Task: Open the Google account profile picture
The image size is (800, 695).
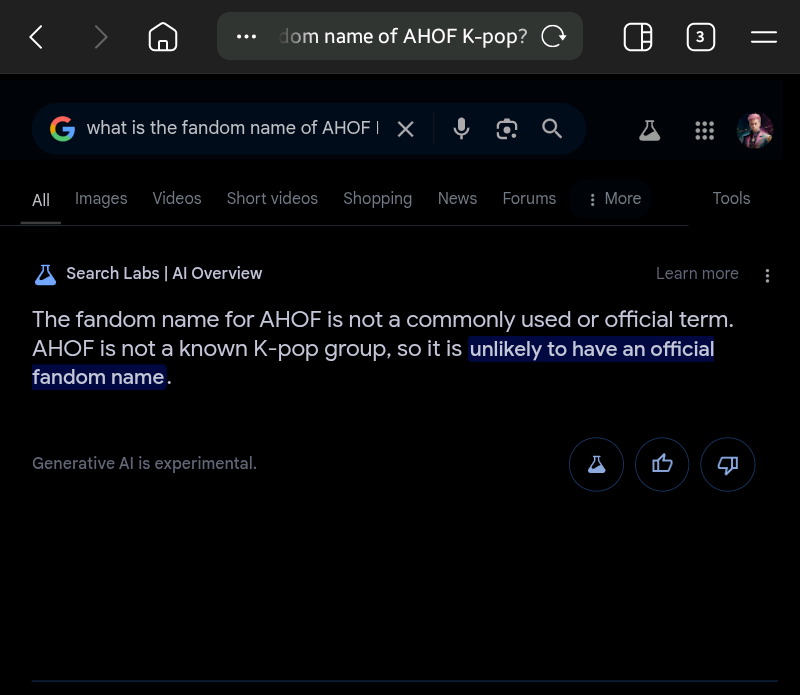Action: pos(755,130)
